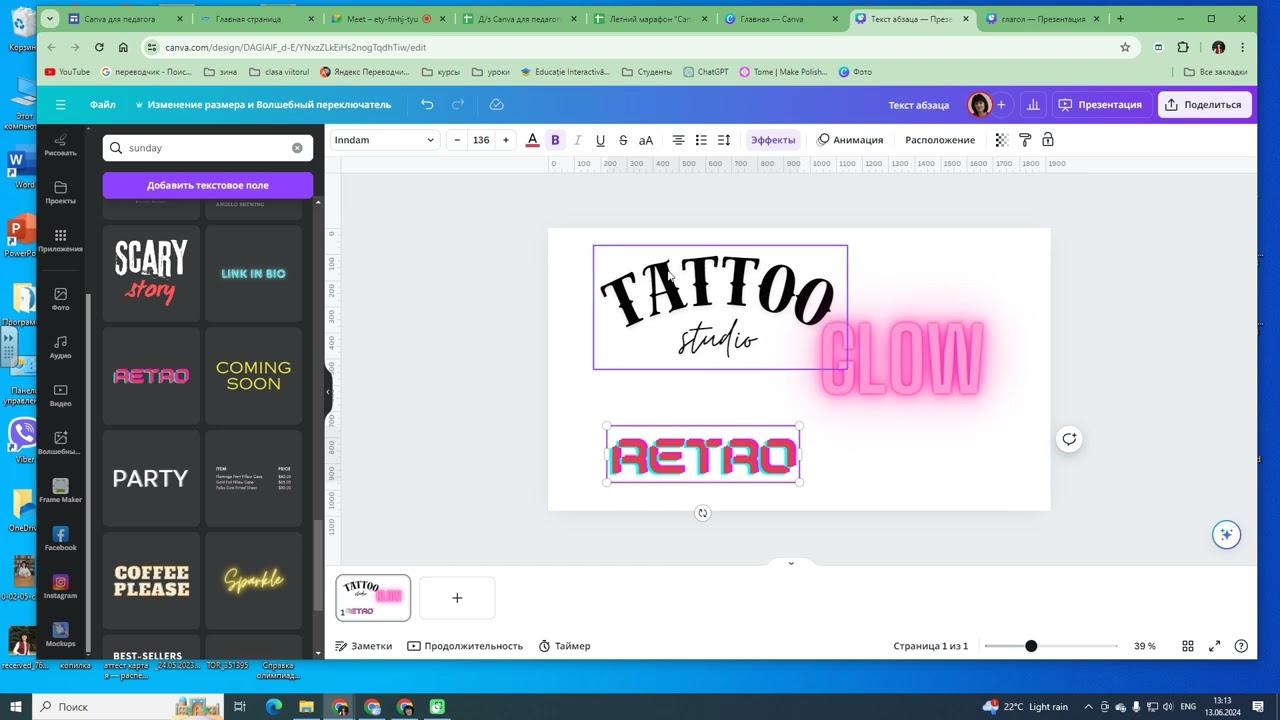This screenshot has height=720, width=1280.
Task: Open Facebook app in sidebar
Action: click(60, 538)
